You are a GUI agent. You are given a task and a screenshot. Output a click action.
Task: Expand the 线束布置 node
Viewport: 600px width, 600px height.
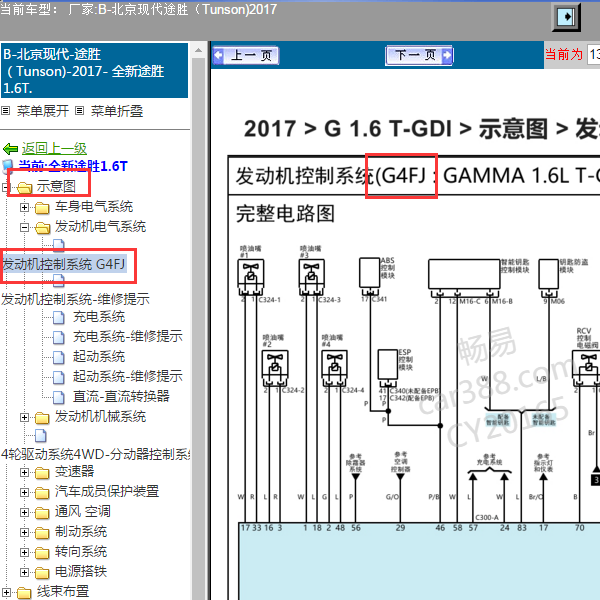coord(7,592)
